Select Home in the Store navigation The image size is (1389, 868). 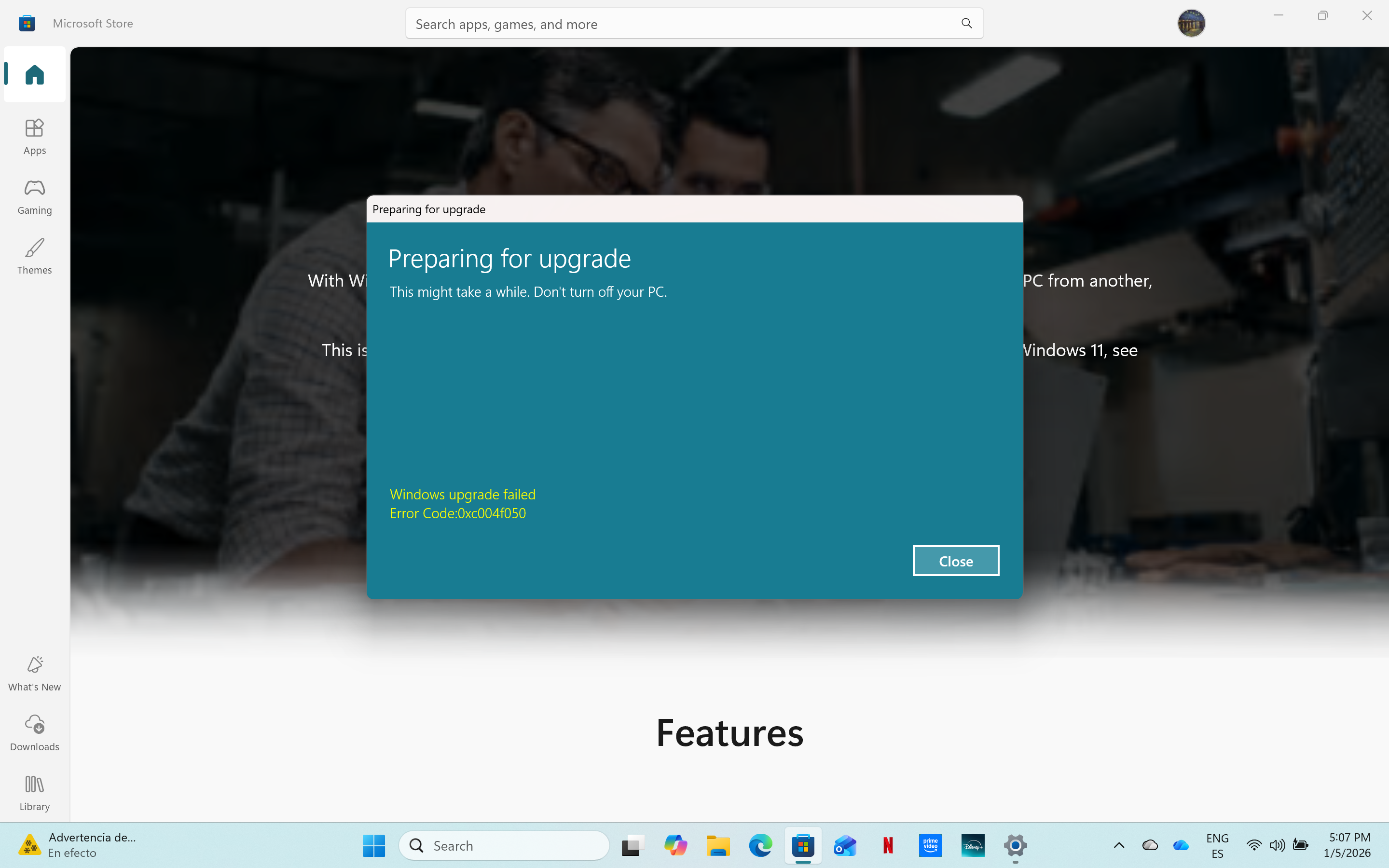click(34, 74)
